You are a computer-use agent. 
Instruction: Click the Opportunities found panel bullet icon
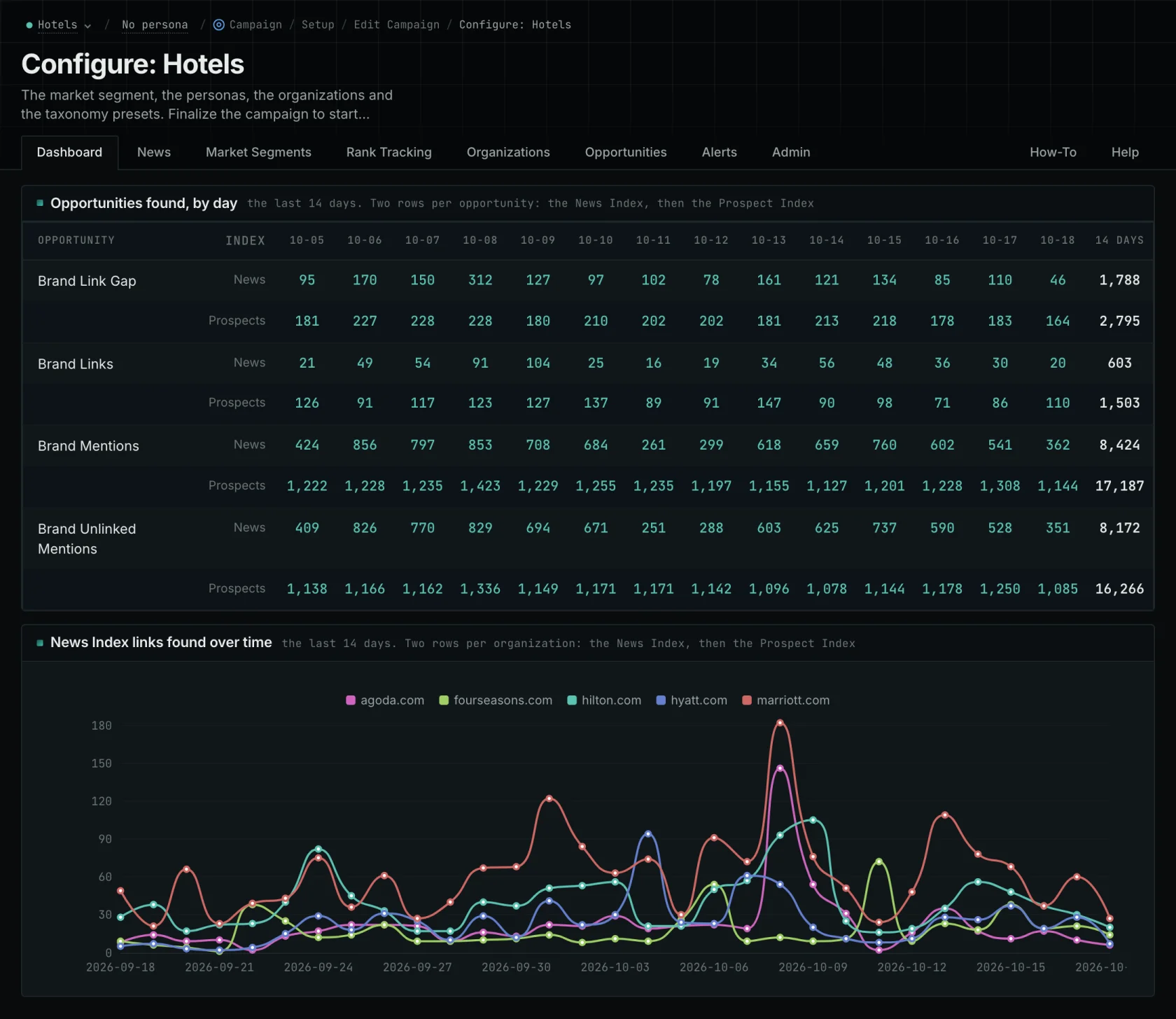click(x=40, y=203)
